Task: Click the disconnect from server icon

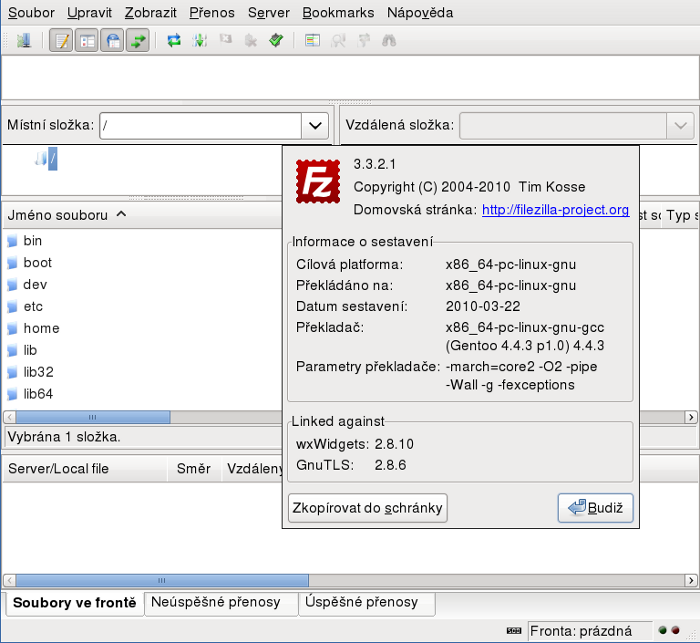Action: 250,41
